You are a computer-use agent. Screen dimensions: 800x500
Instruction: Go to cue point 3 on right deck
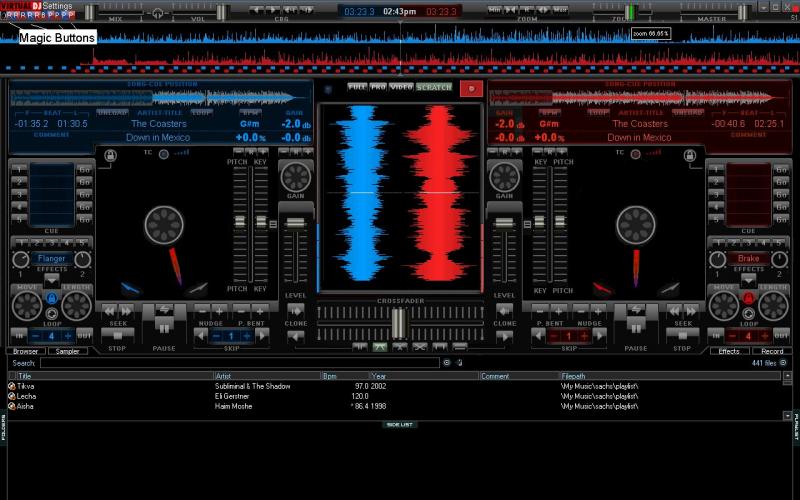(x=781, y=194)
